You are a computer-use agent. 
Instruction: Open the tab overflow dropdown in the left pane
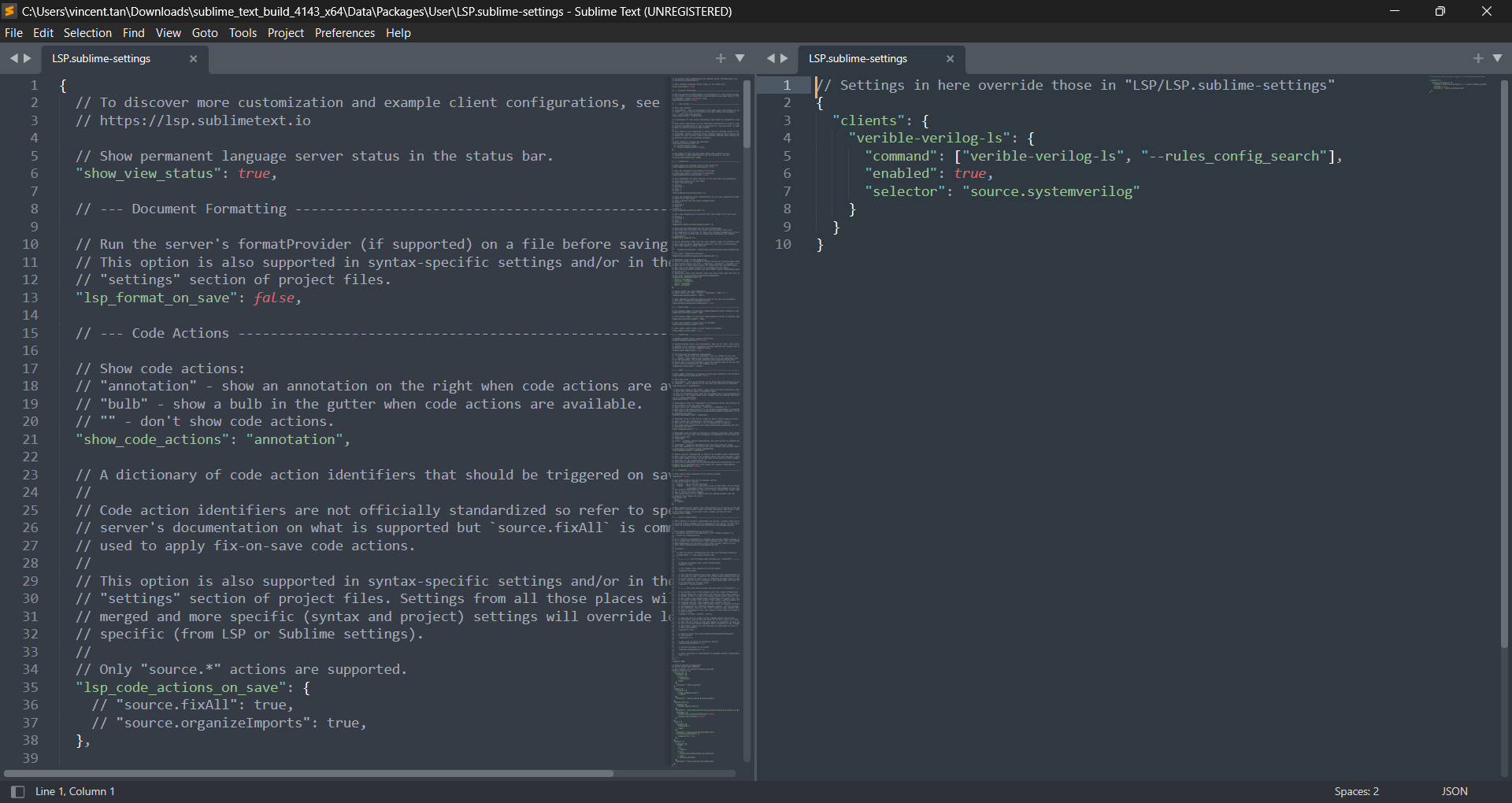click(x=741, y=57)
